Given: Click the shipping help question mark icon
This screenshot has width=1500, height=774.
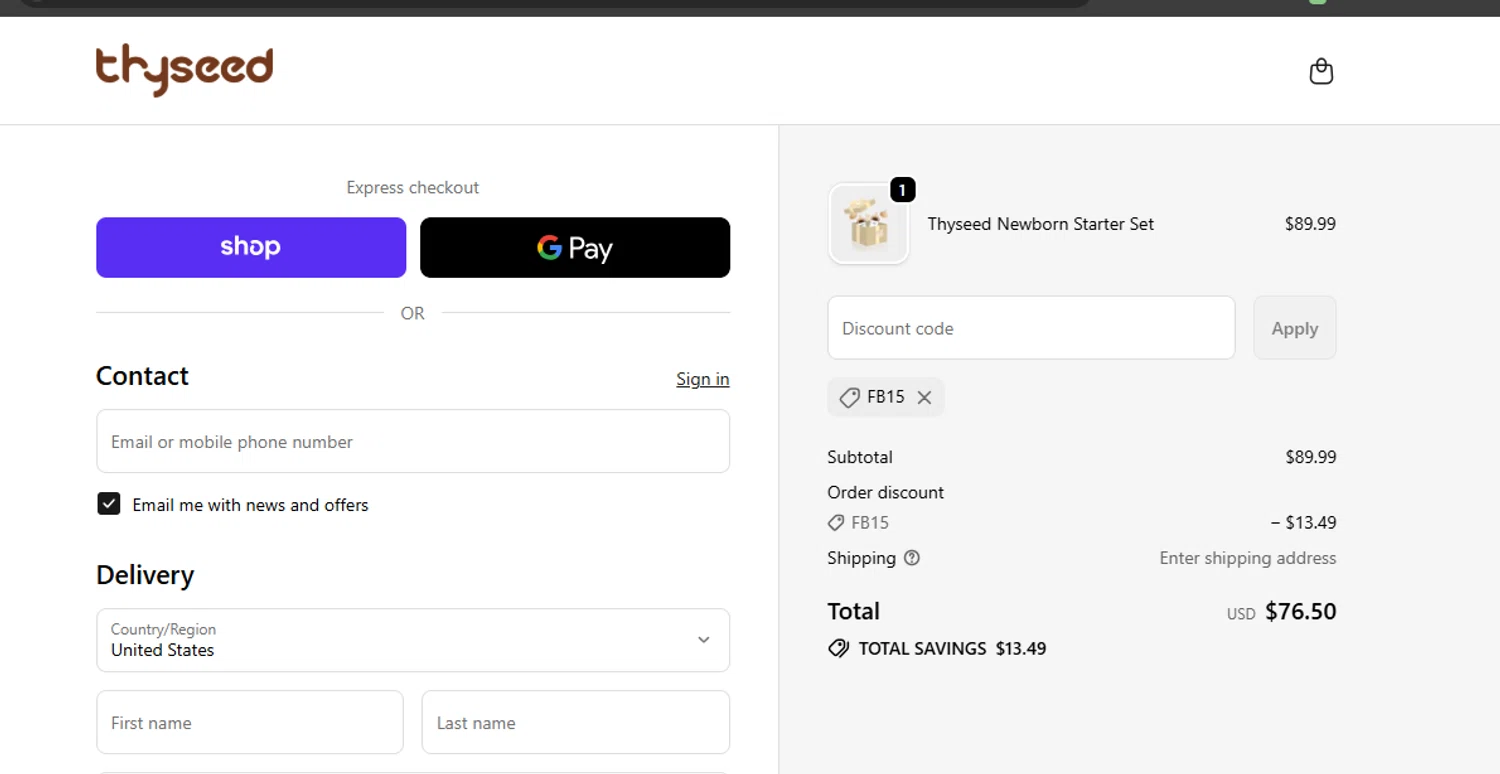Looking at the screenshot, I should pyautogui.click(x=912, y=558).
